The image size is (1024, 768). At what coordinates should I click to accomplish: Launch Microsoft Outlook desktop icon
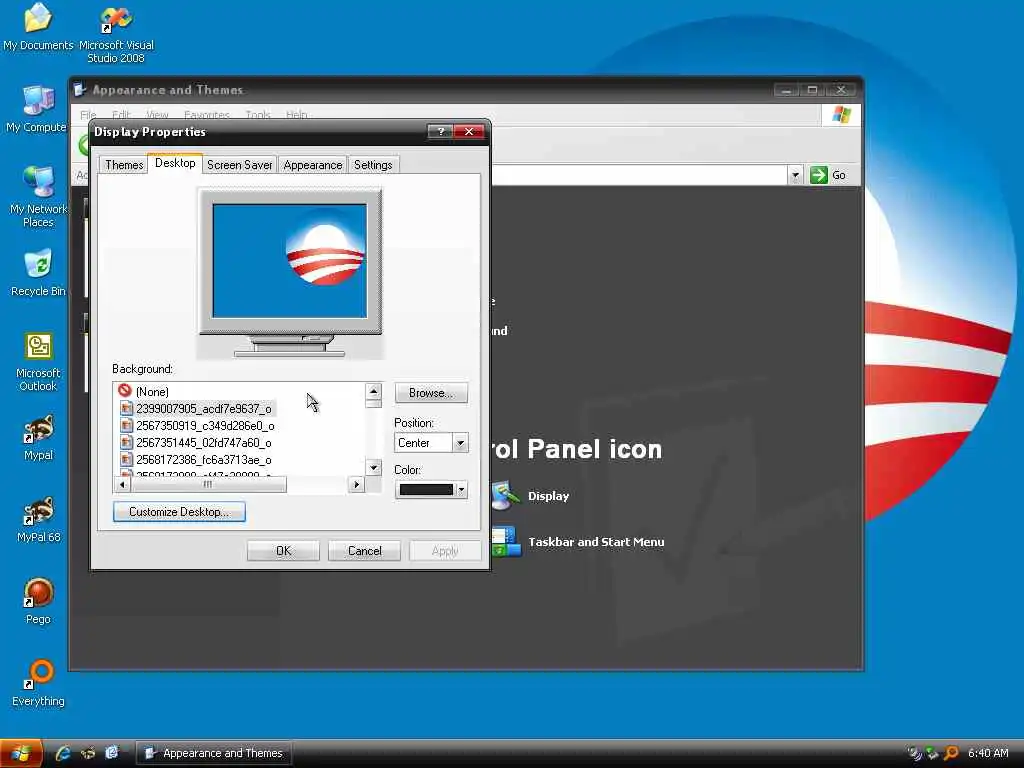[38, 361]
